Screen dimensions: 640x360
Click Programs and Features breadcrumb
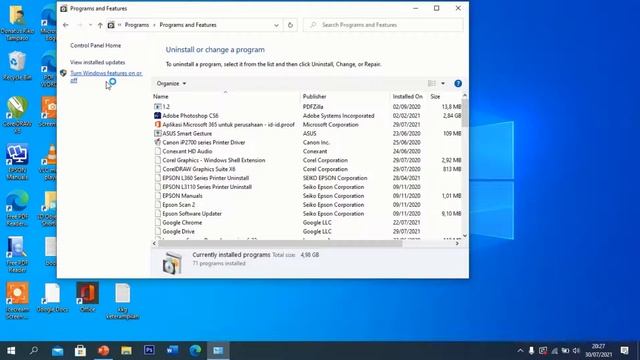[x=188, y=25]
